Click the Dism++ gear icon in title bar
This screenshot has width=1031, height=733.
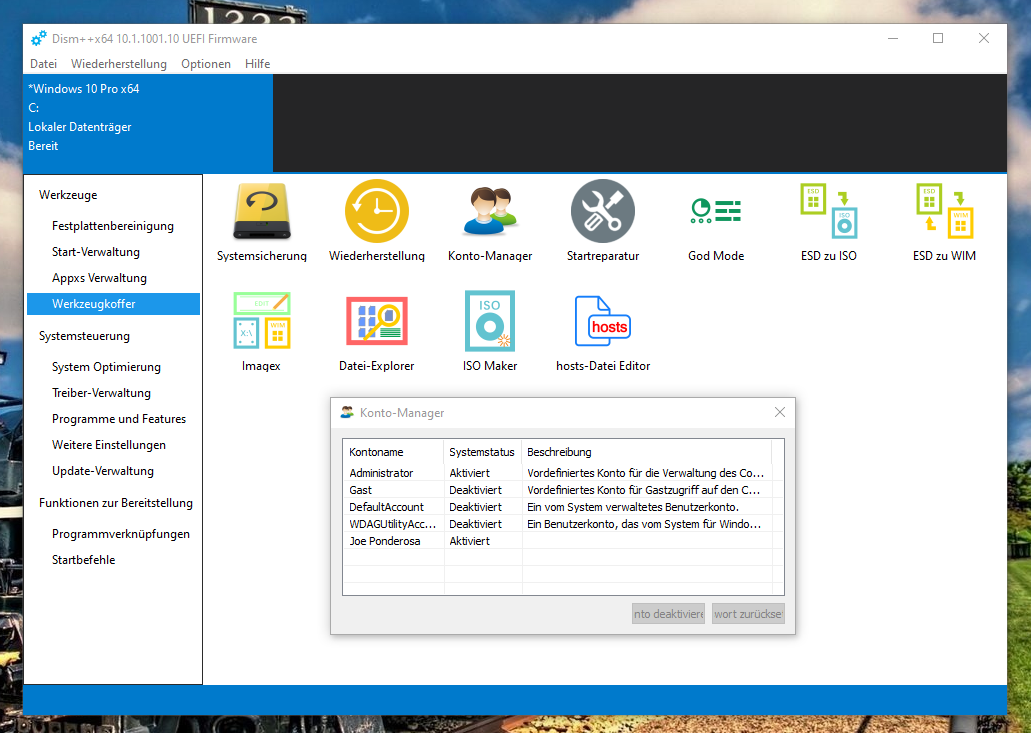(39, 38)
